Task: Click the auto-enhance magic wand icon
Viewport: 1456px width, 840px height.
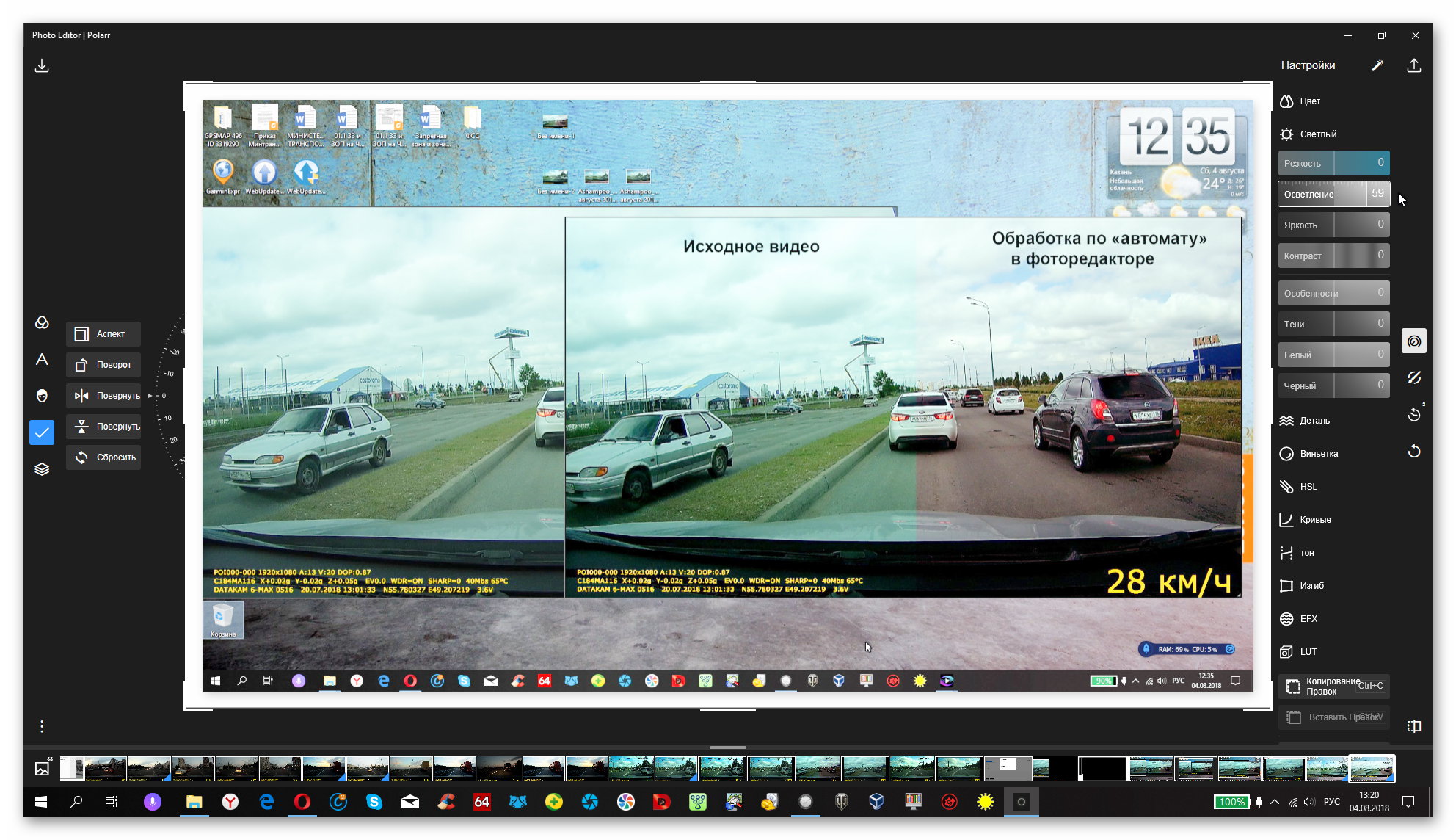Action: (x=1377, y=66)
